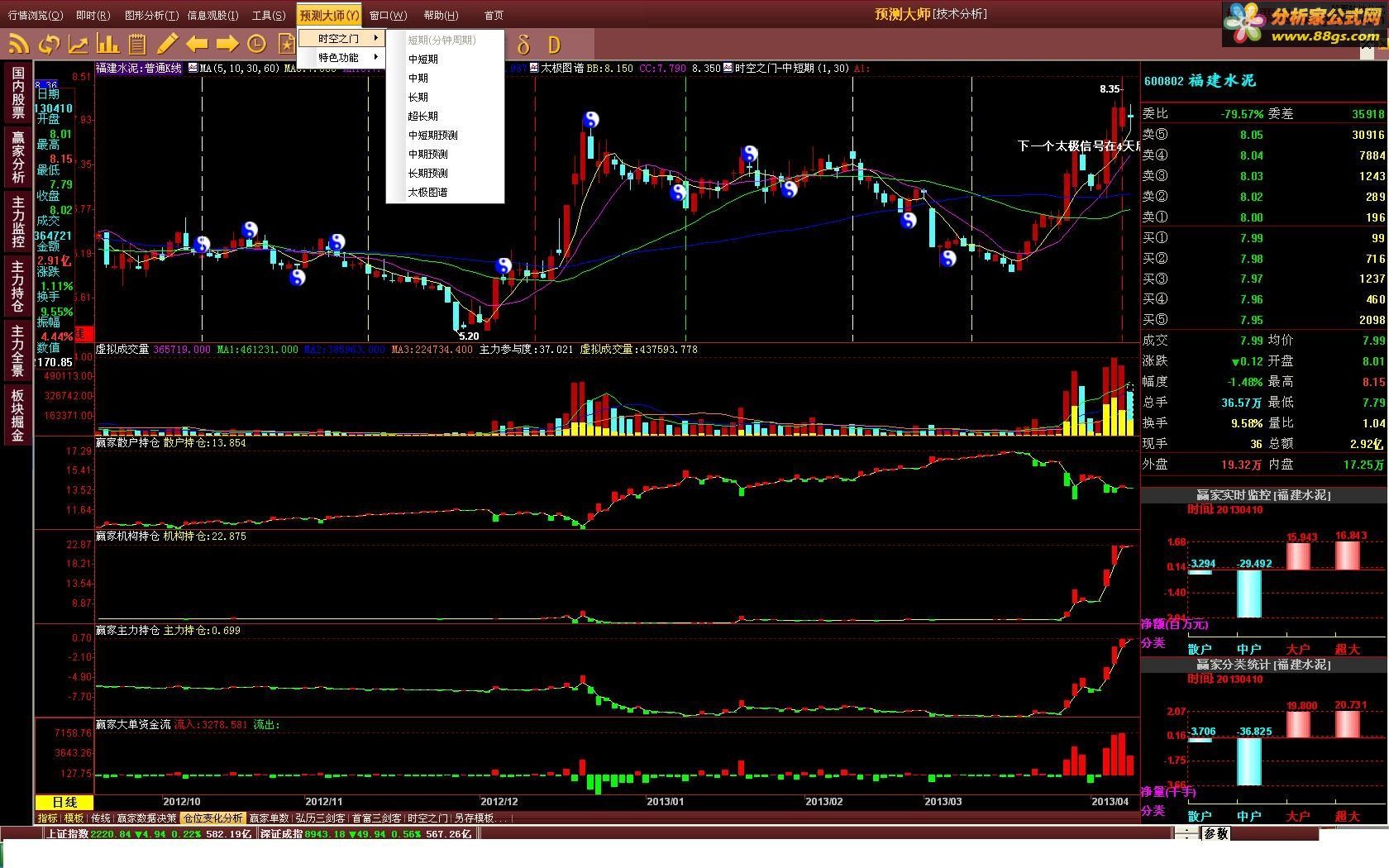Image resolution: width=1389 pixels, height=868 pixels.
Task: Open 赢家分析 in the left sidebar
Action: (17, 156)
